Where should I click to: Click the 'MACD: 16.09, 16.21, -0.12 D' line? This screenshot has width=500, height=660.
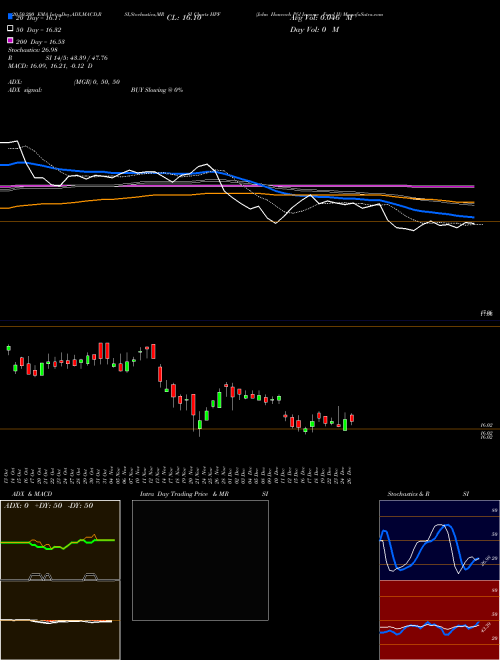pyautogui.click(x=50, y=66)
